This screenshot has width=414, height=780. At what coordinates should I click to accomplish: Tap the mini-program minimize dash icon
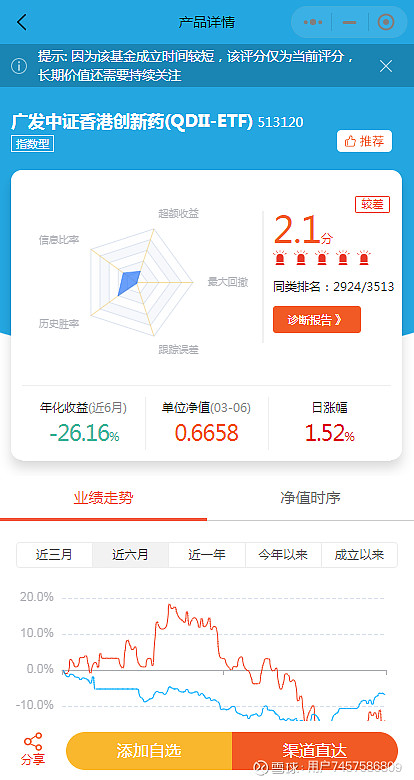pyautogui.click(x=350, y=22)
